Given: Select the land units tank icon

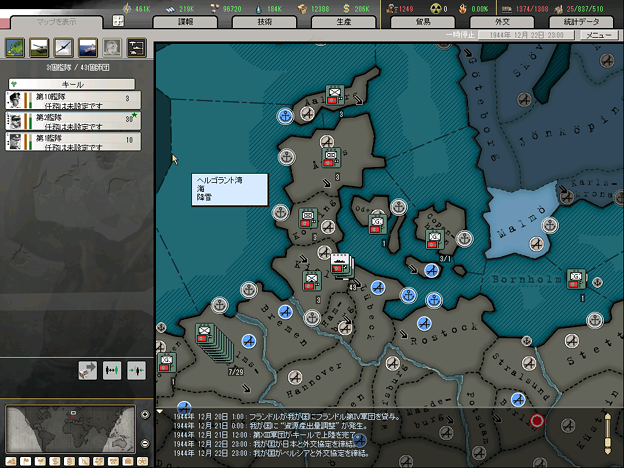Looking at the screenshot, I should 39,48.
